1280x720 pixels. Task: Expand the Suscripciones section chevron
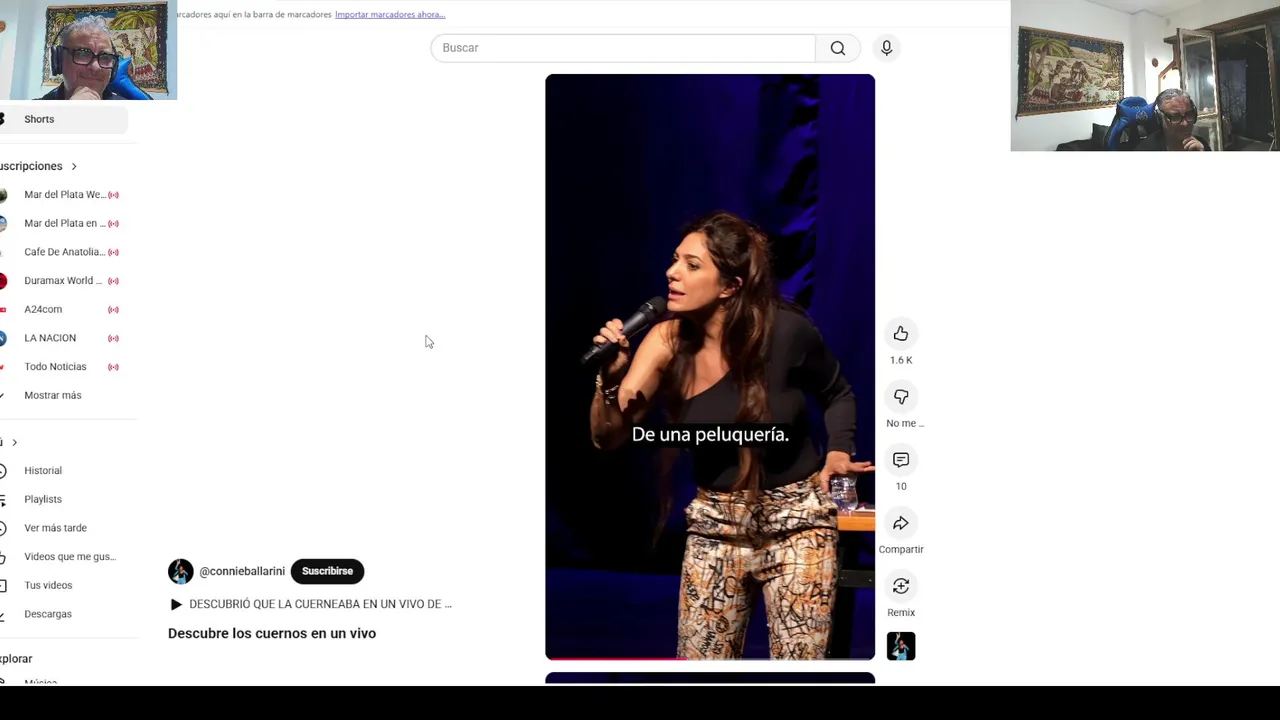pyautogui.click(x=74, y=166)
